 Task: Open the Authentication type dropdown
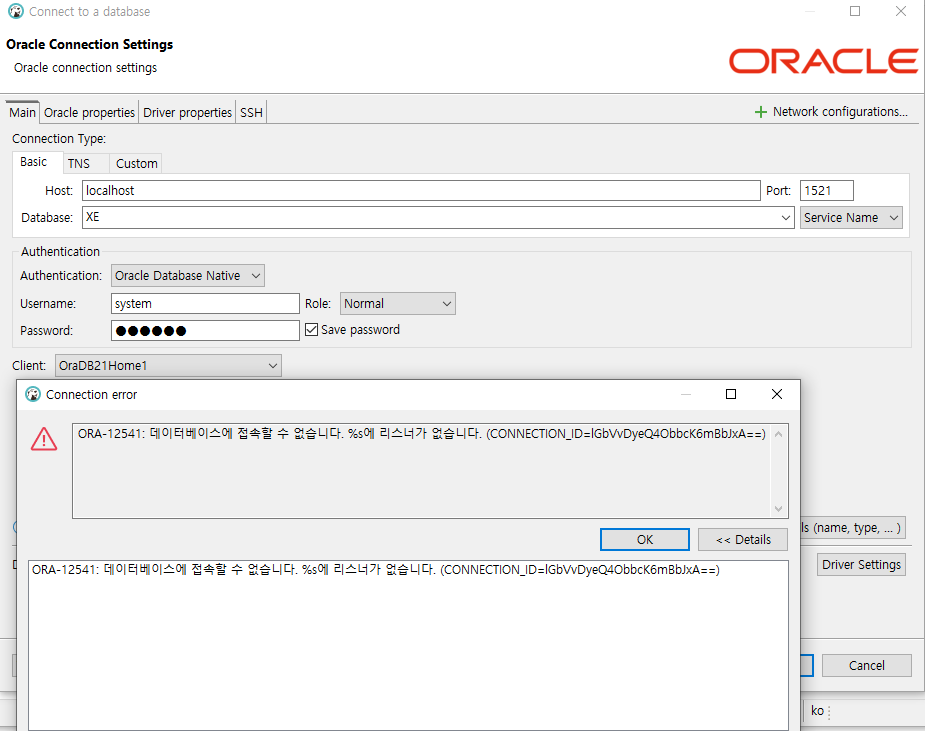pos(188,276)
